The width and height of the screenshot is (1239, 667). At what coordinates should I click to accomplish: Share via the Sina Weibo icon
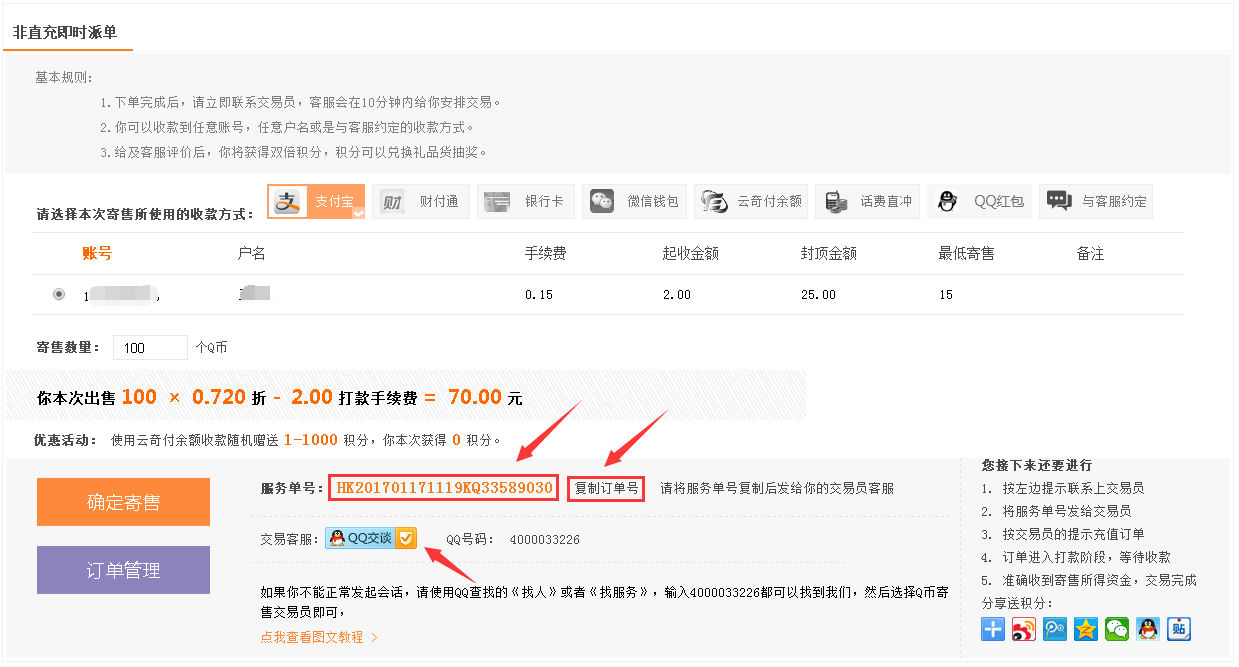tap(1023, 629)
